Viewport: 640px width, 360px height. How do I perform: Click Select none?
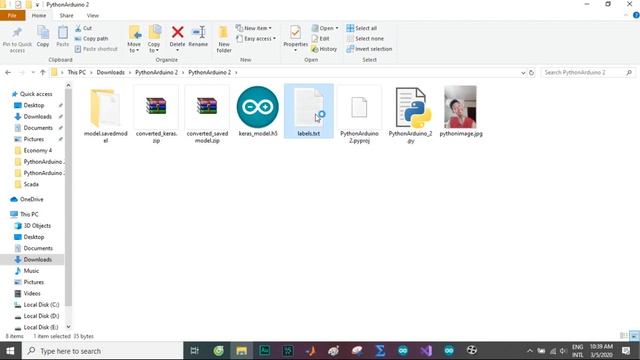click(365, 38)
